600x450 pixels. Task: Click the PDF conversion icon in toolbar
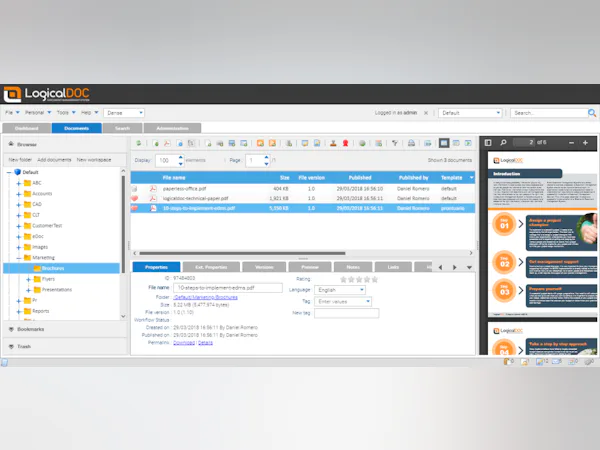tap(167, 143)
